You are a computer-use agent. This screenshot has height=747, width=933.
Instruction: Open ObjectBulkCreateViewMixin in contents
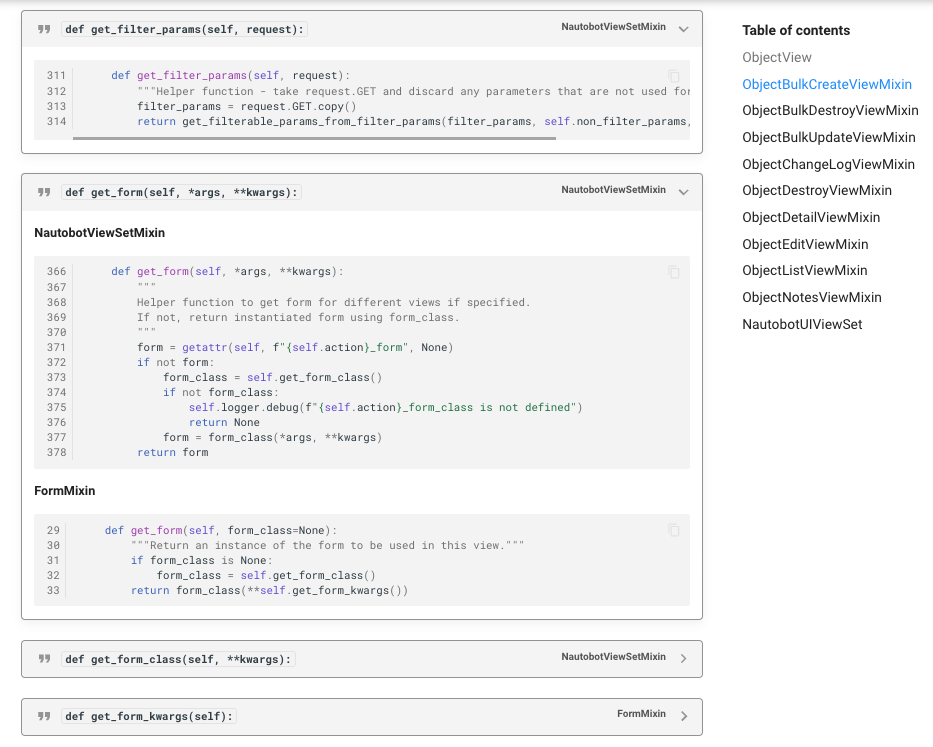pos(827,85)
